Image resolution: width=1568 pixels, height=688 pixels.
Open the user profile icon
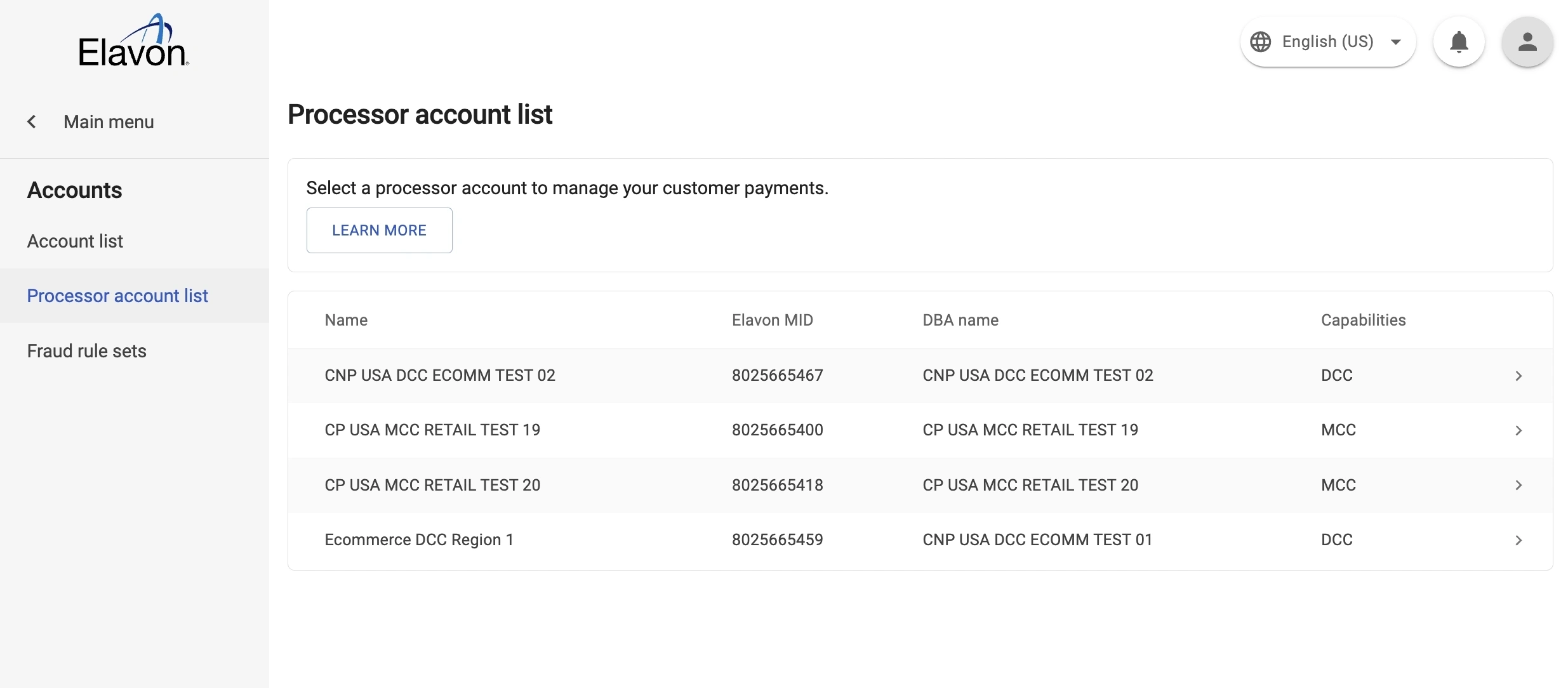tap(1528, 42)
